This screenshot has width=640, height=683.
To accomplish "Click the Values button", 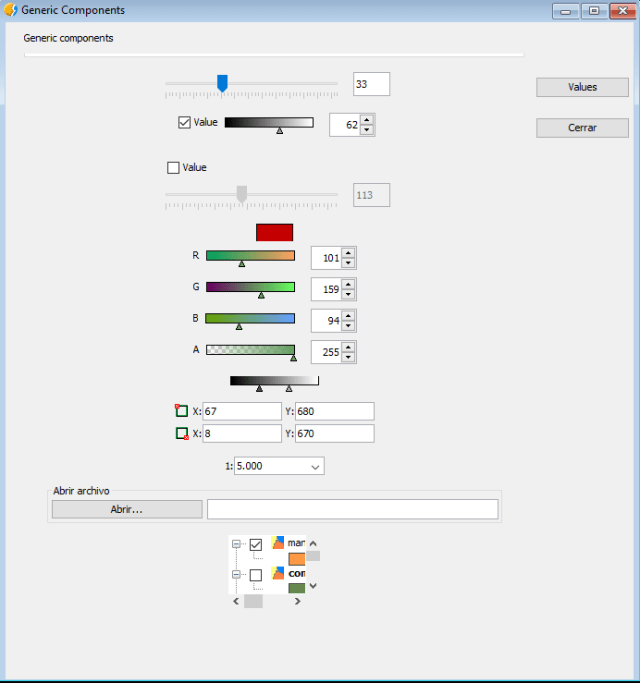I will (x=582, y=87).
